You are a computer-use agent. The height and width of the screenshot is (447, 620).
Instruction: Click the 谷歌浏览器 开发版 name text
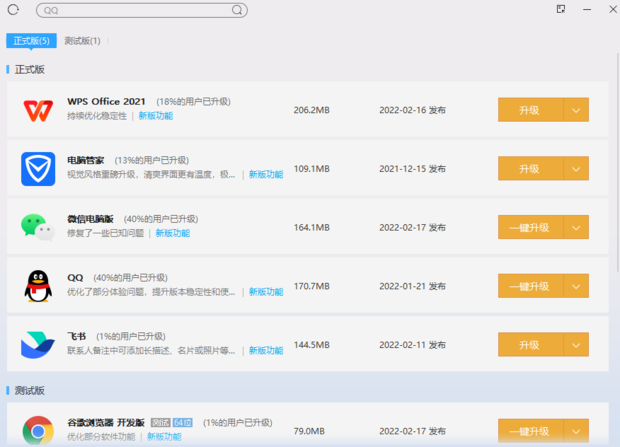pyautogui.click(x=106, y=422)
